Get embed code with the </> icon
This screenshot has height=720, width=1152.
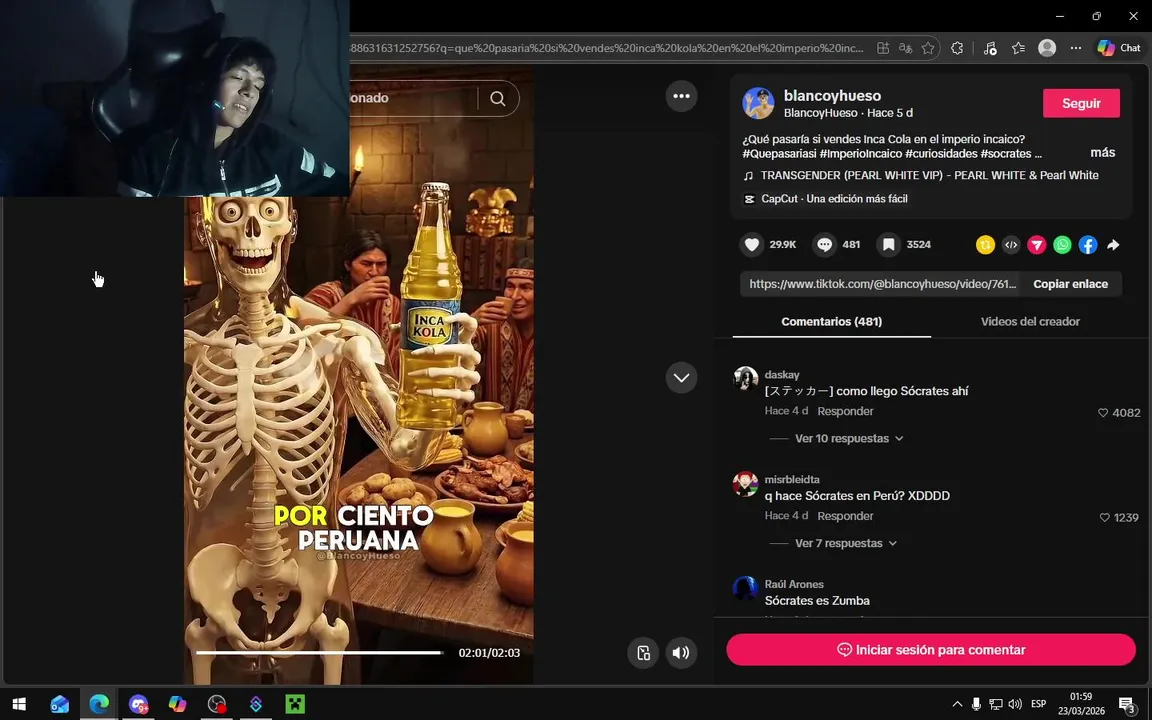pyautogui.click(x=1011, y=245)
